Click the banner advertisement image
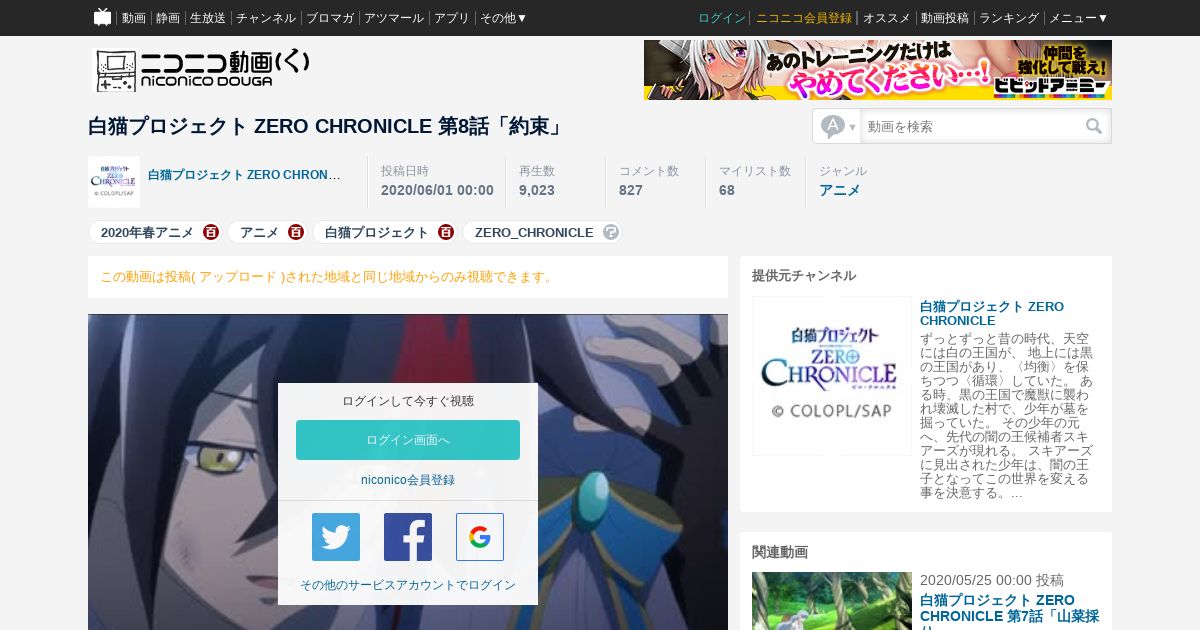The width and height of the screenshot is (1200, 630). click(x=878, y=70)
